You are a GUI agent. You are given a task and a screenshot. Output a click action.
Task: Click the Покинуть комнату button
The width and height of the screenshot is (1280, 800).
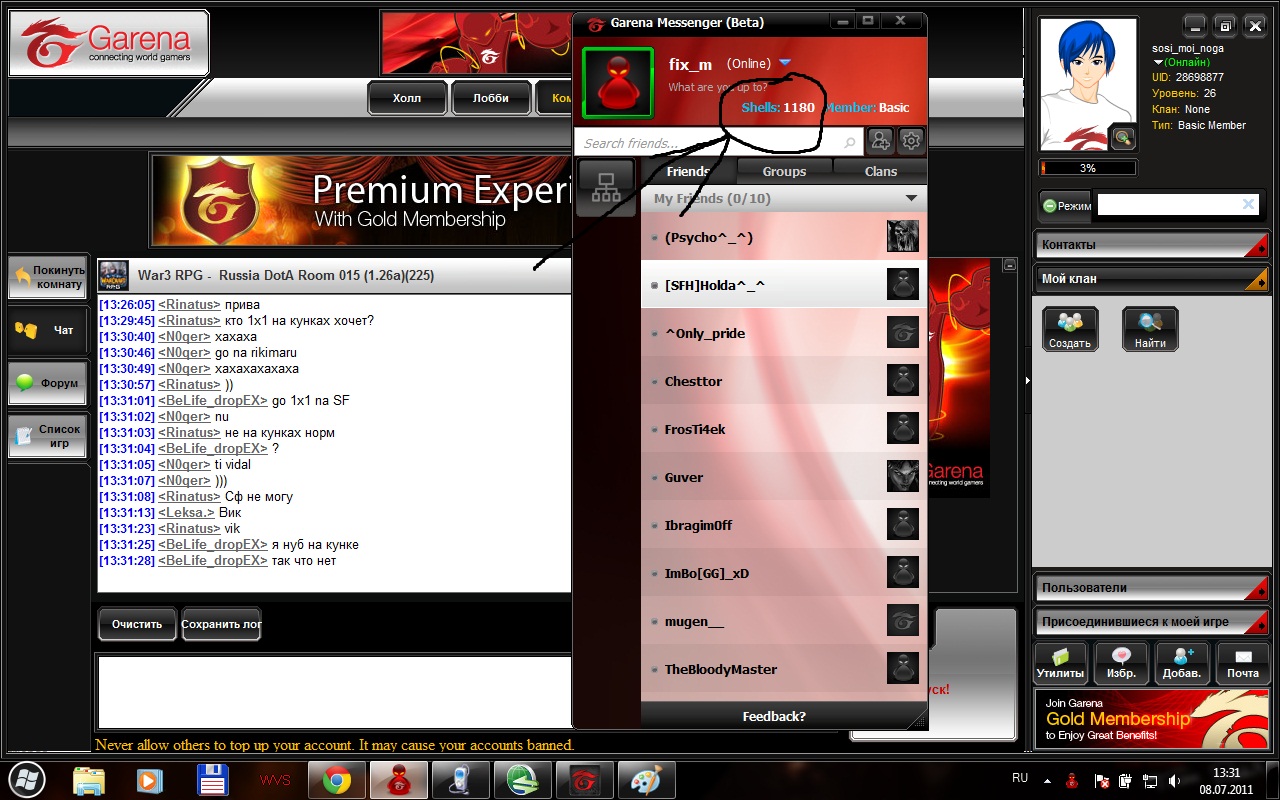pyautogui.click(x=47, y=277)
